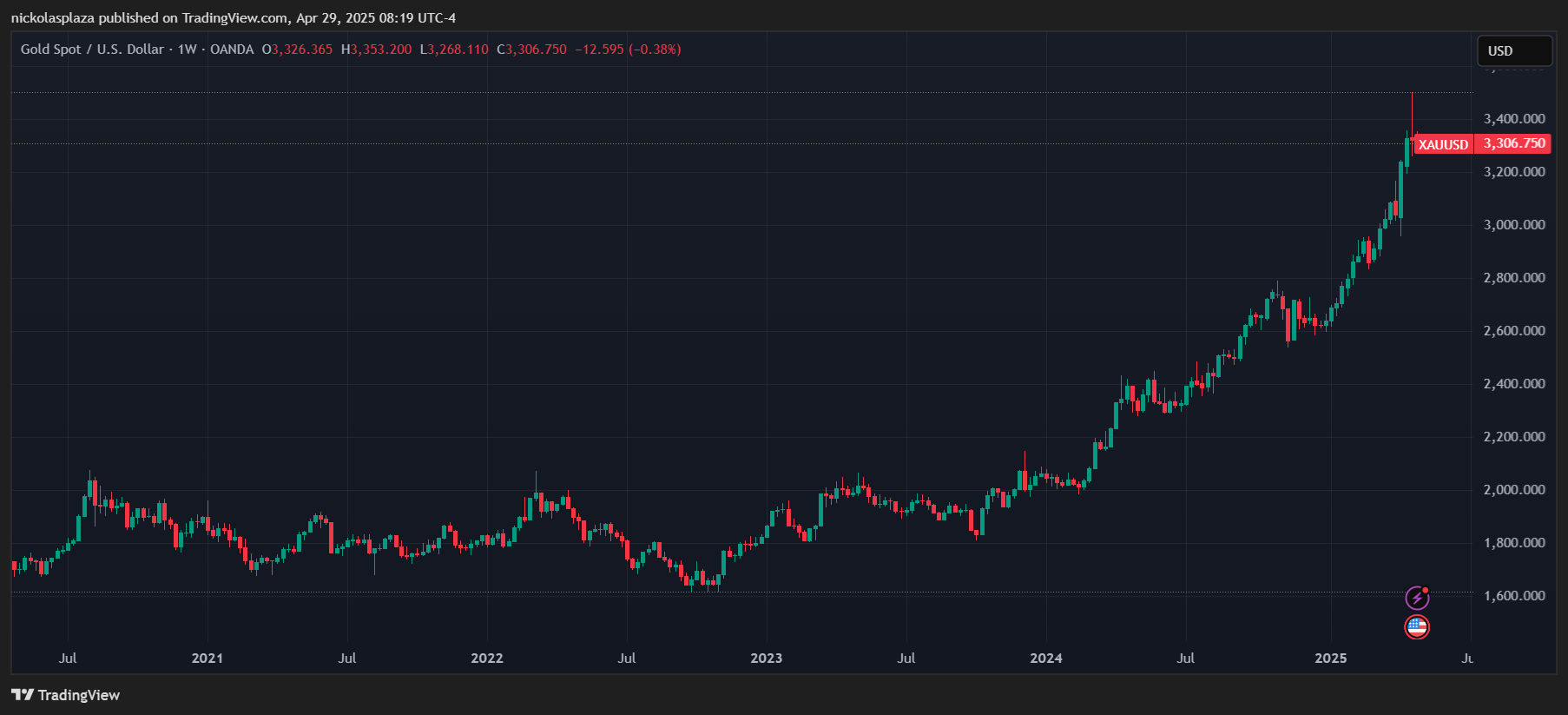Click the high value H3,353.200
Screen dimensions: 1568x715
point(376,50)
